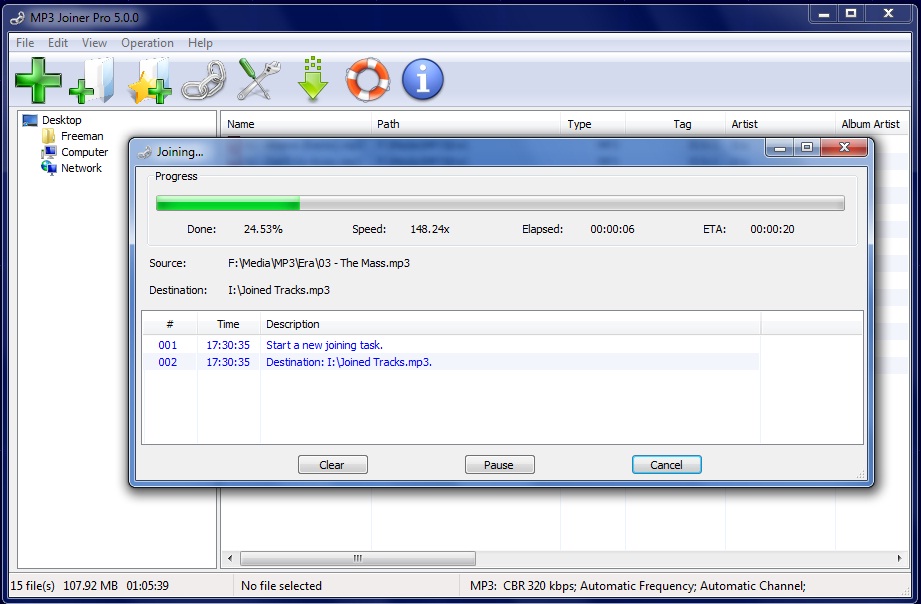The image size is (921, 604).
Task: Open the File menu
Action: click(x=25, y=43)
